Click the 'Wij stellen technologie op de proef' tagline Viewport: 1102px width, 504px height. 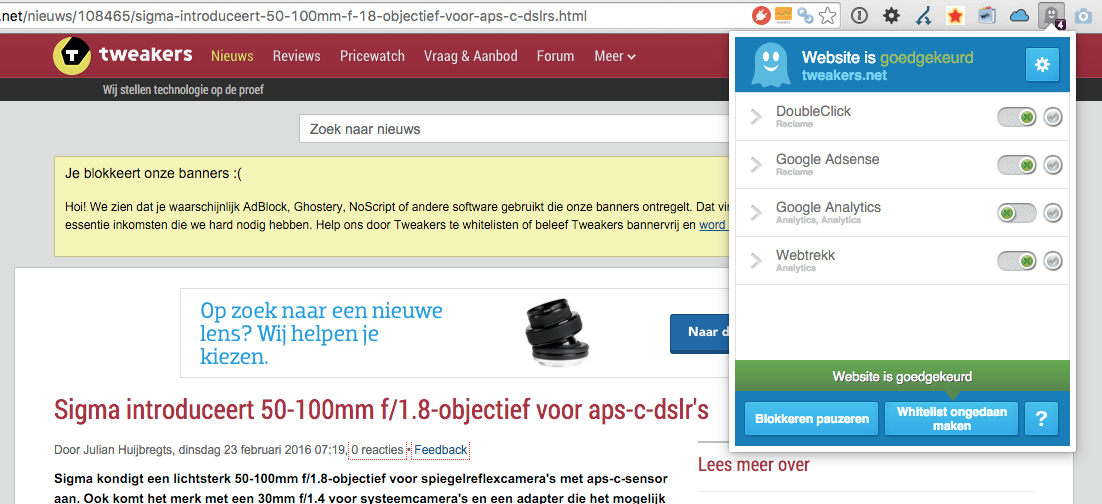click(183, 90)
